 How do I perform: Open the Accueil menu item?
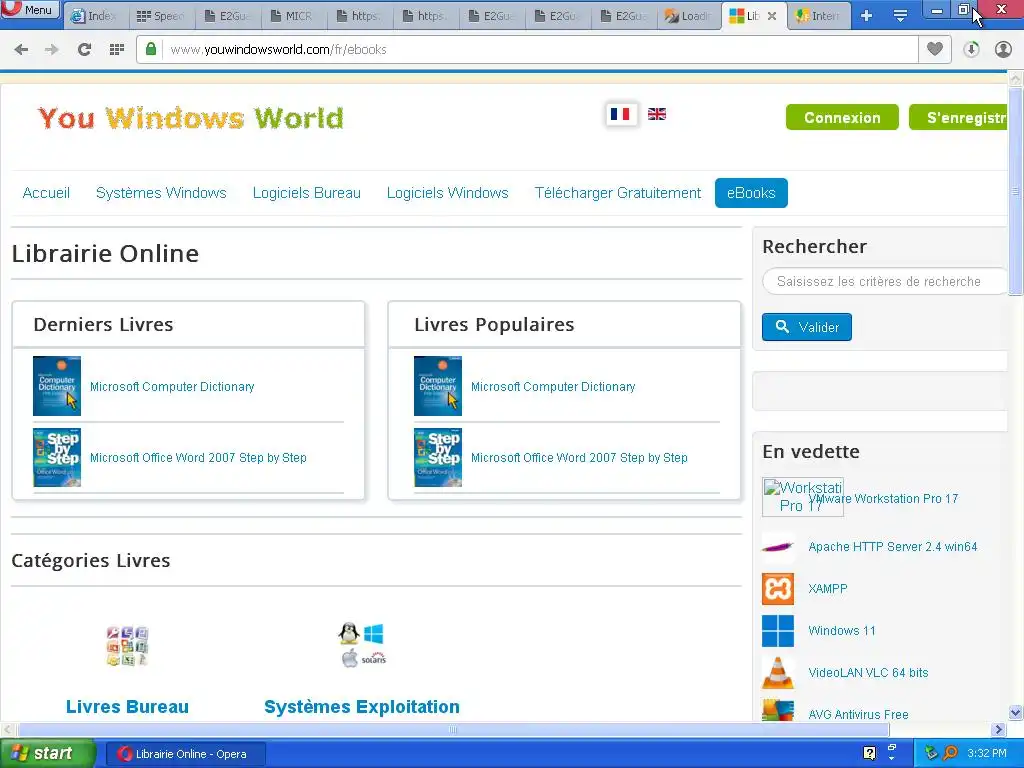point(46,193)
